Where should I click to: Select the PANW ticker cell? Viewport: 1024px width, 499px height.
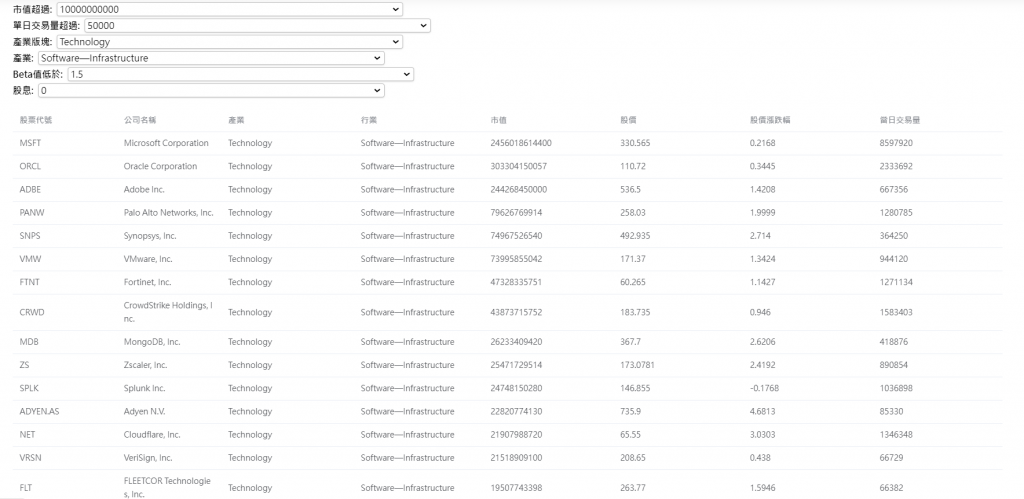click(31, 213)
